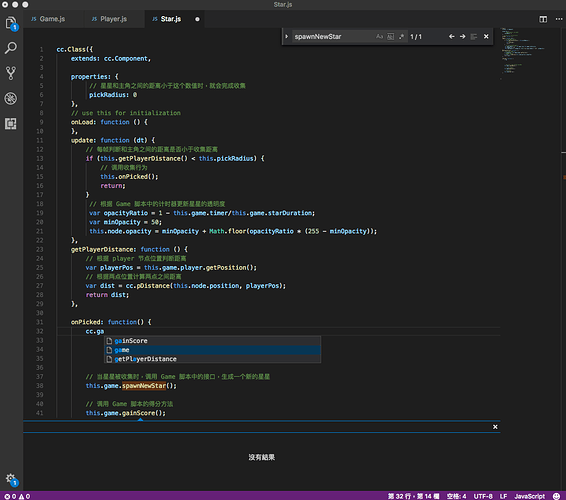The height and width of the screenshot is (500, 566).
Task: Go to next match in find widget
Action: 462,36
